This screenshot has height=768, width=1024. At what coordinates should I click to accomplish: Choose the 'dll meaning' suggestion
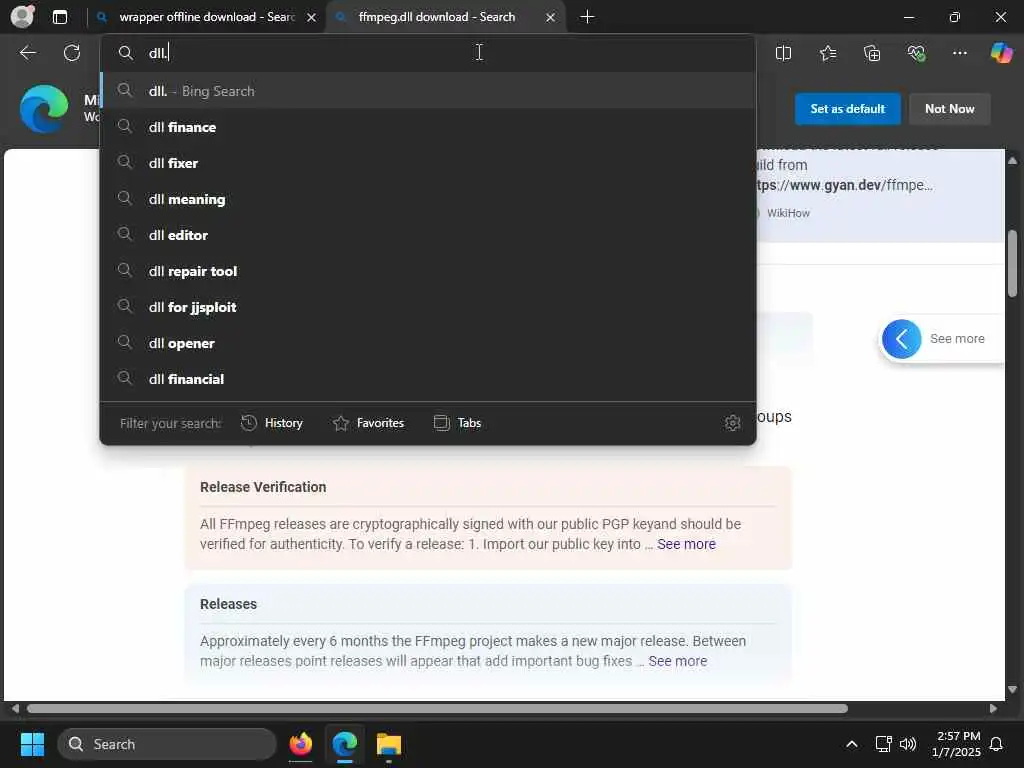(428, 199)
